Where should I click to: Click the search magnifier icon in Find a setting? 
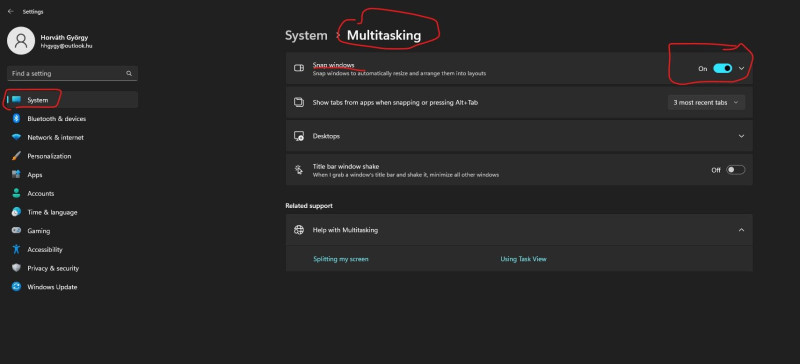point(129,74)
